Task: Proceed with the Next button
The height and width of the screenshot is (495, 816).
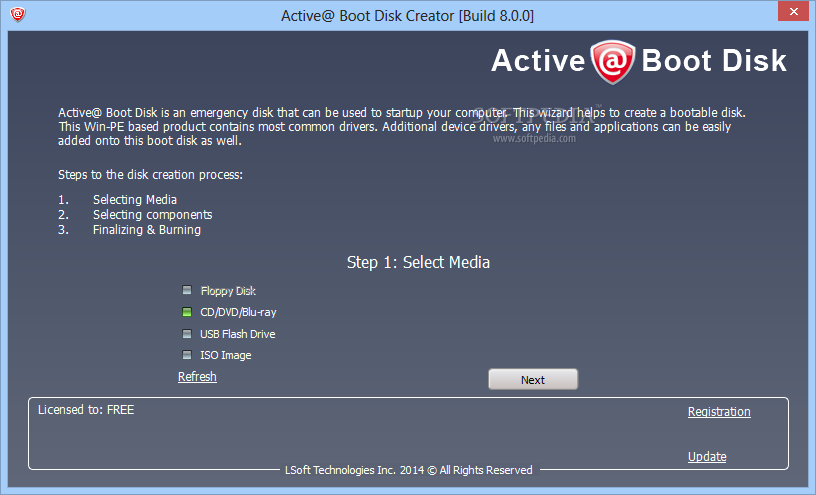Action: click(533, 379)
